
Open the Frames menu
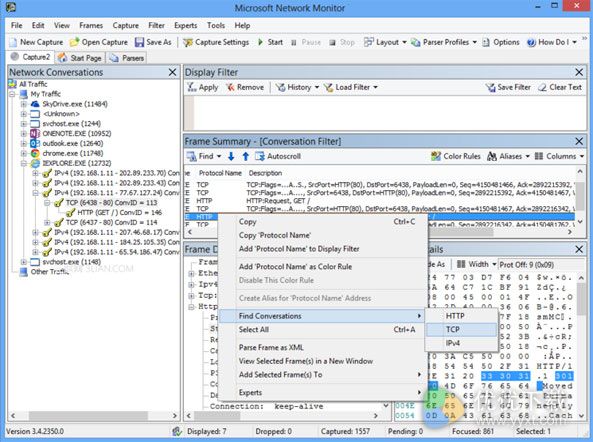click(x=91, y=25)
